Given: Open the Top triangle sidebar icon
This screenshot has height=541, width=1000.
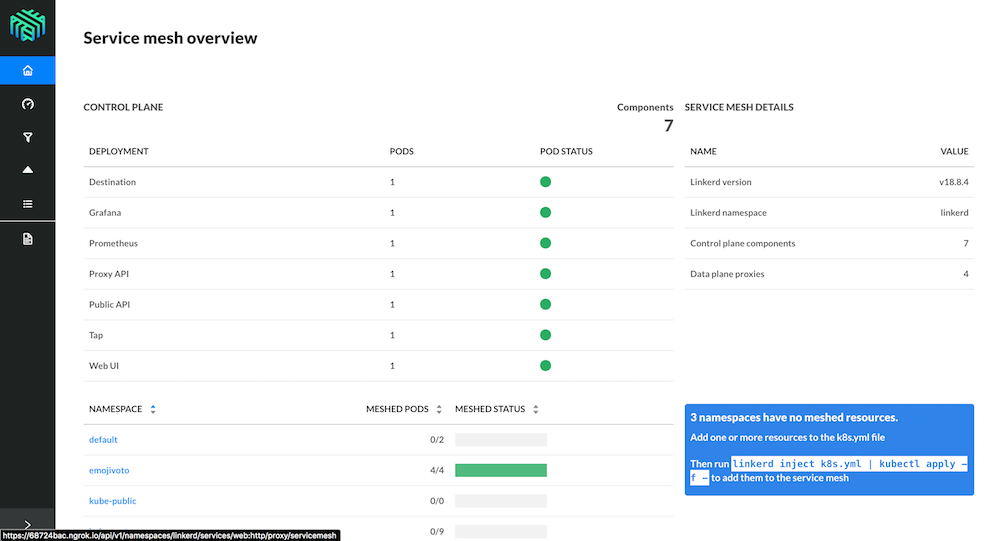Looking at the screenshot, I should (x=27, y=170).
